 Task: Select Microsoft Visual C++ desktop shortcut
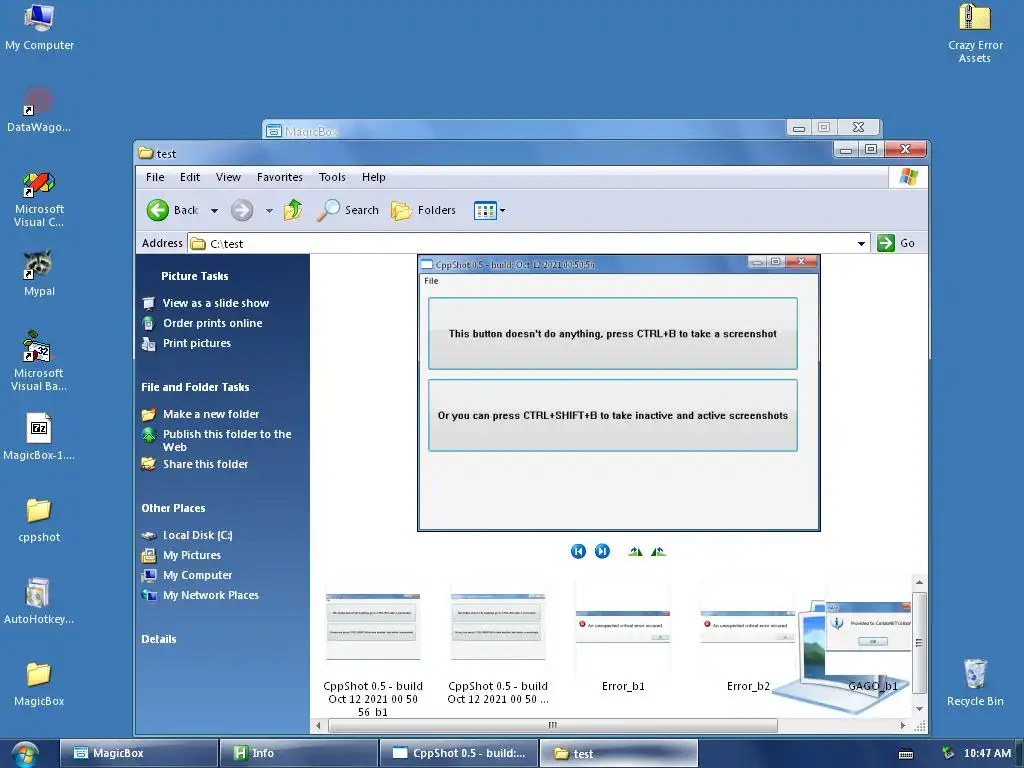(39, 199)
